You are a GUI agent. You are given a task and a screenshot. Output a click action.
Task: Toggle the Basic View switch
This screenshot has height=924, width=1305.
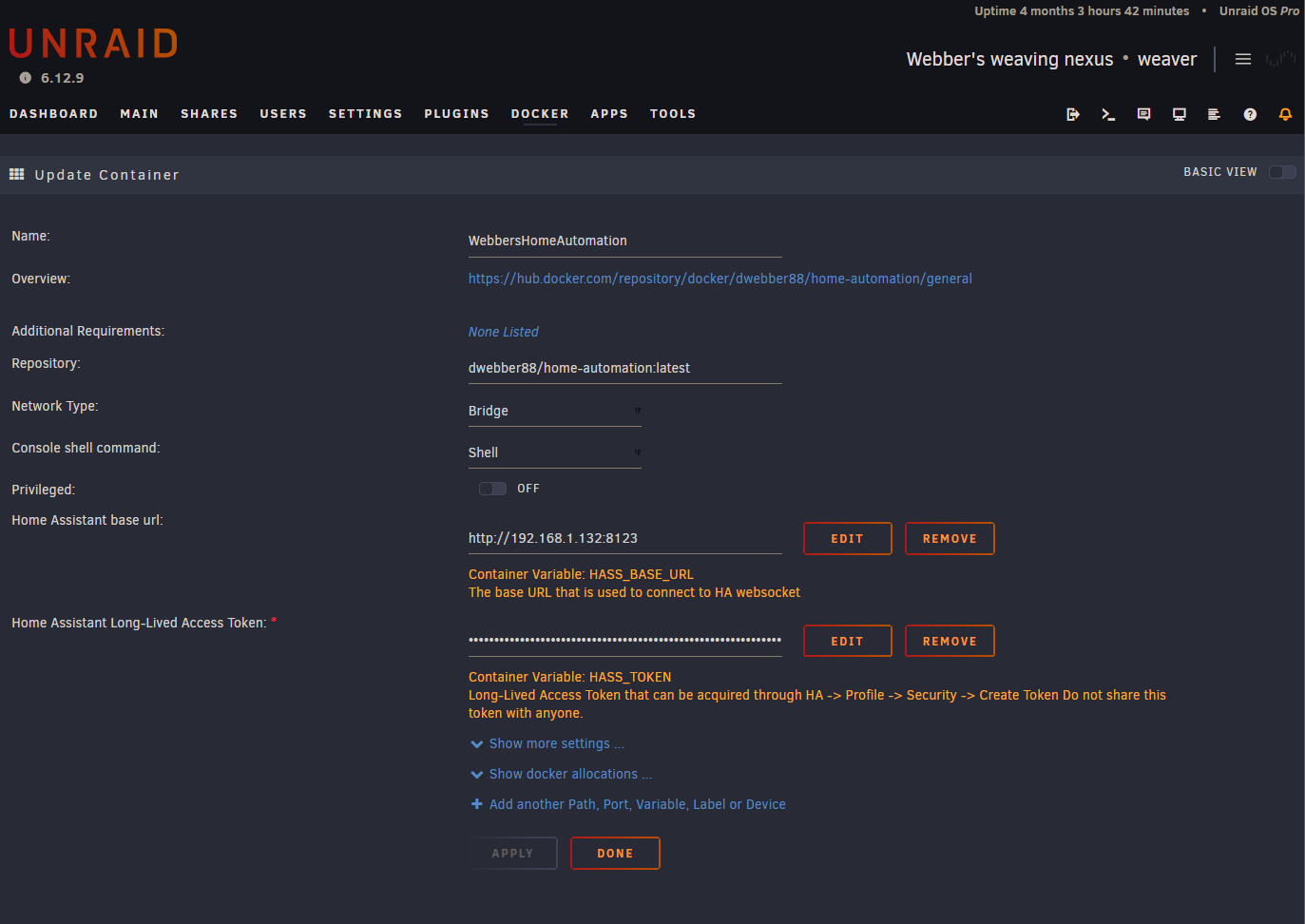[x=1282, y=172]
